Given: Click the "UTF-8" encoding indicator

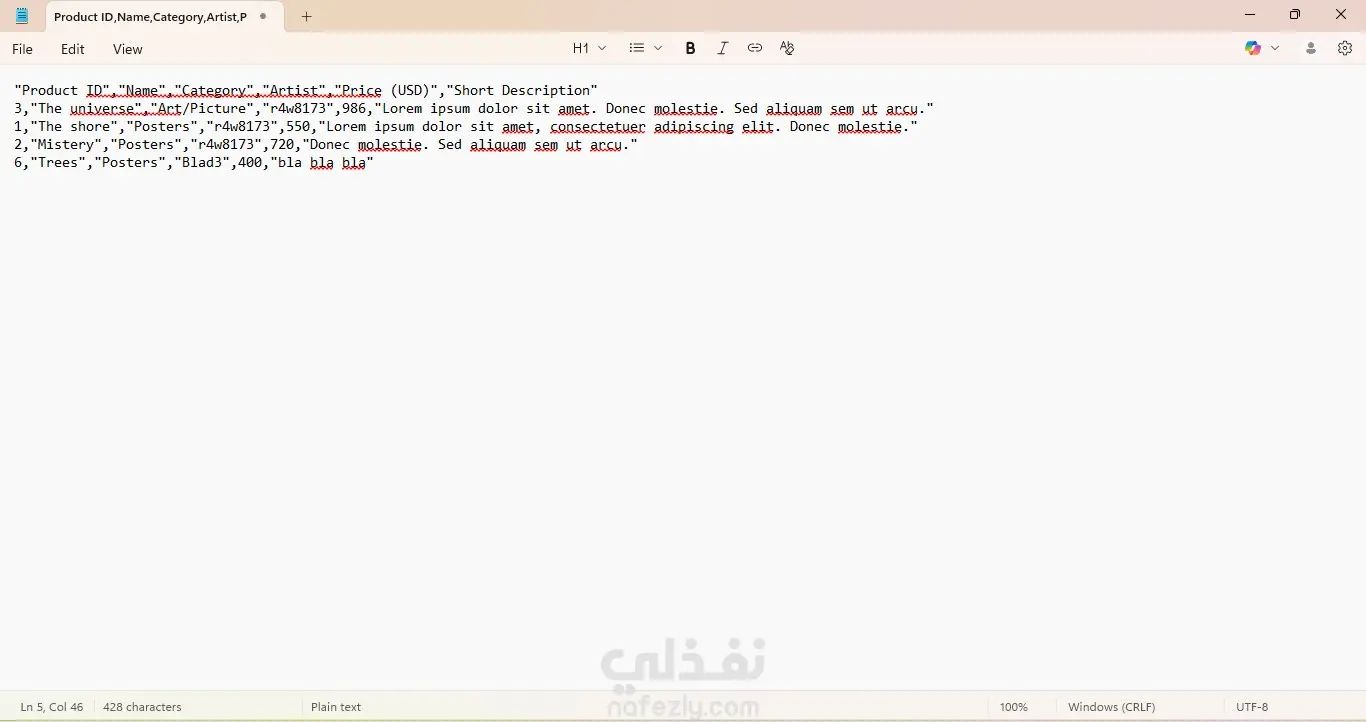Looking at the screenshot, I should 1252,707.
